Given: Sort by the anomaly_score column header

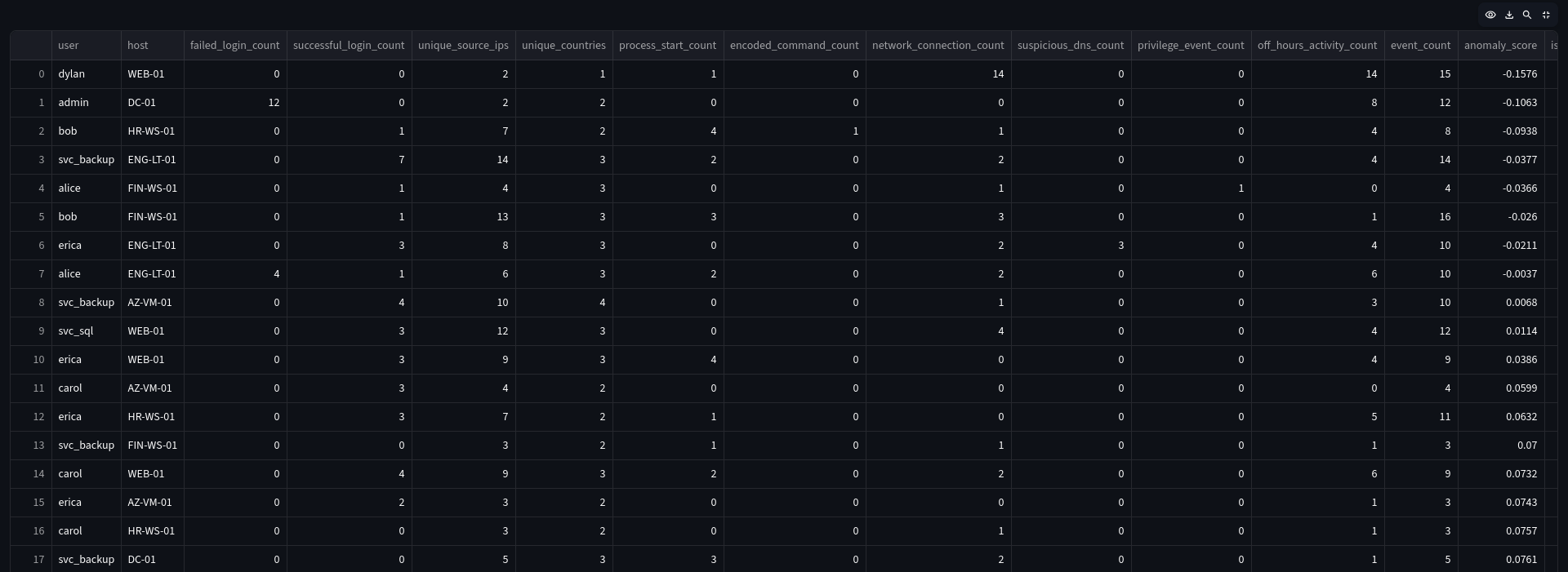Looking at the screenshot, I should pyautogui.click(x=1501, y=46).
